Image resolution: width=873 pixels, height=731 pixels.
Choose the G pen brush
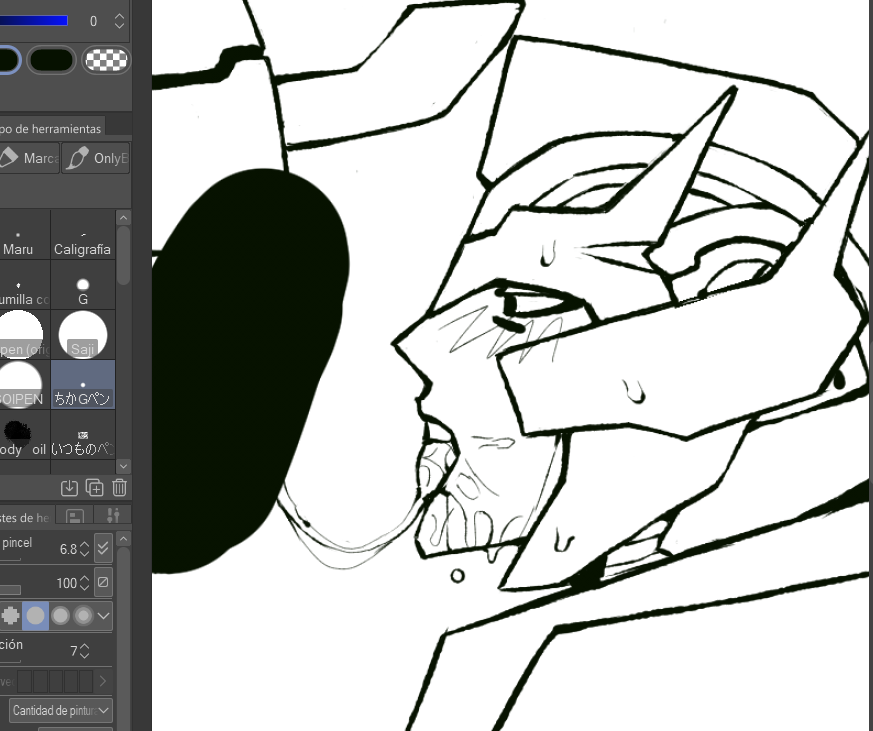(82, 284)
